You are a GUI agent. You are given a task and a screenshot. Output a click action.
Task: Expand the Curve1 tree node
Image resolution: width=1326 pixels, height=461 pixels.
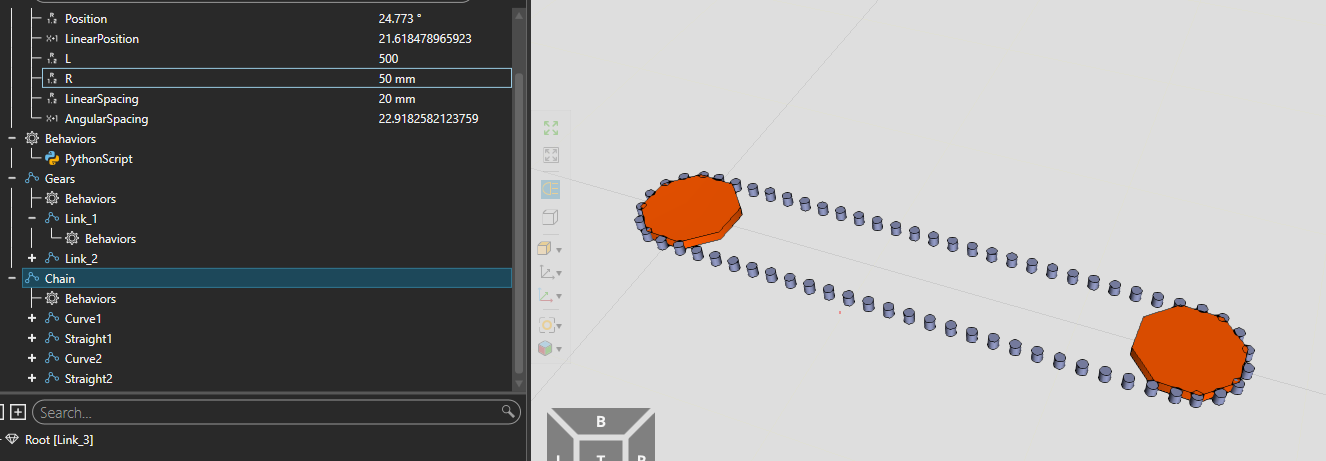pyautogui.click(x=32, y=319)
